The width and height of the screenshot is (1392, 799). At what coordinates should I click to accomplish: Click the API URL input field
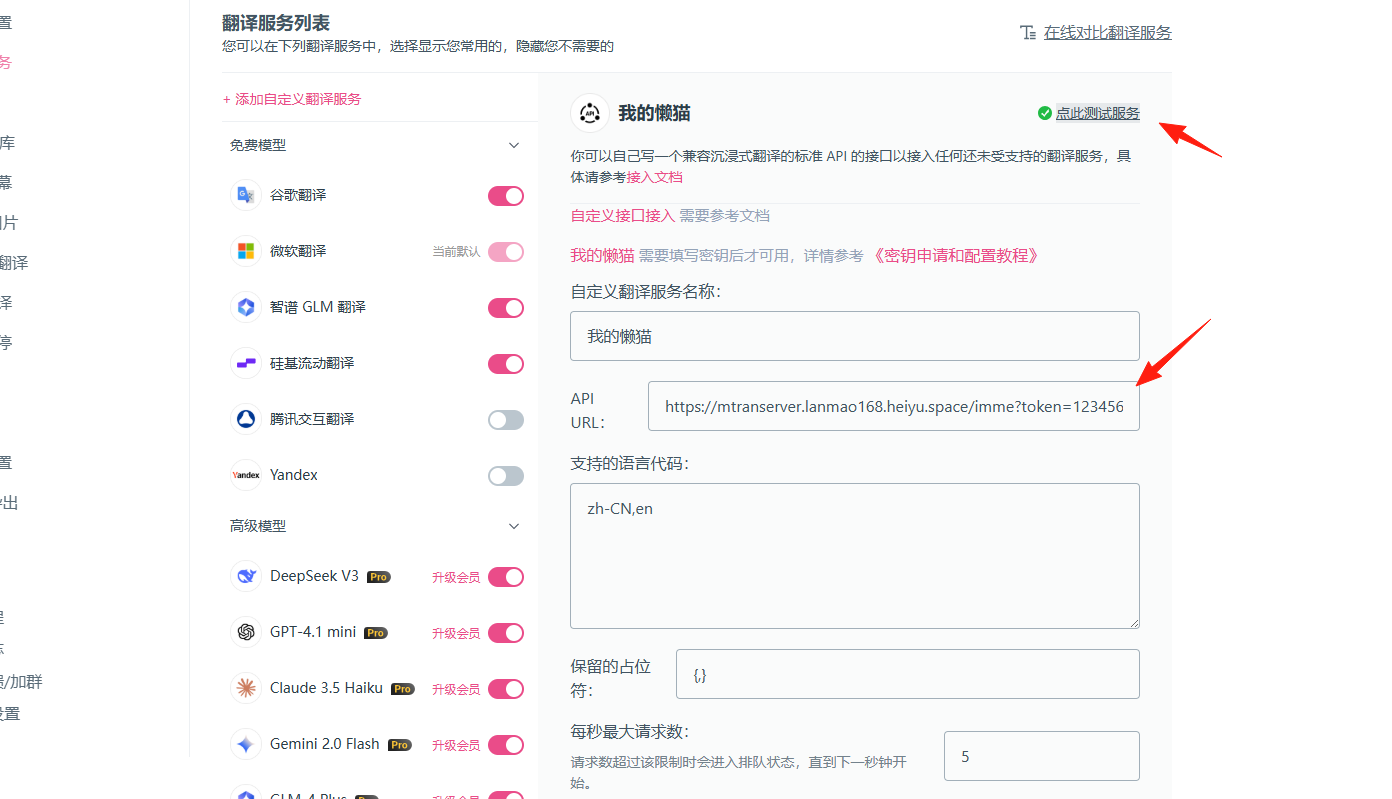[x=894, y=406]
